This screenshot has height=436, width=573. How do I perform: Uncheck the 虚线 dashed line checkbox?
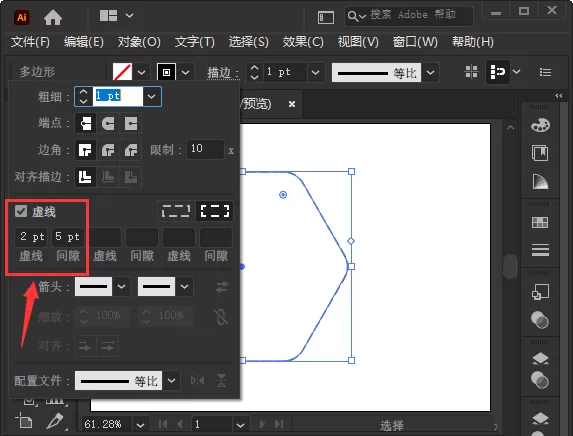pos(21,211)
